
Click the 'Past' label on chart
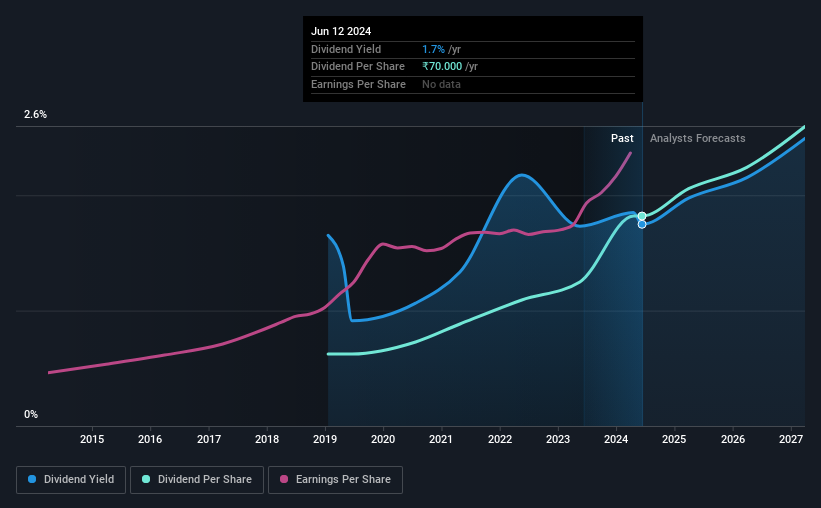coord(622,138)
